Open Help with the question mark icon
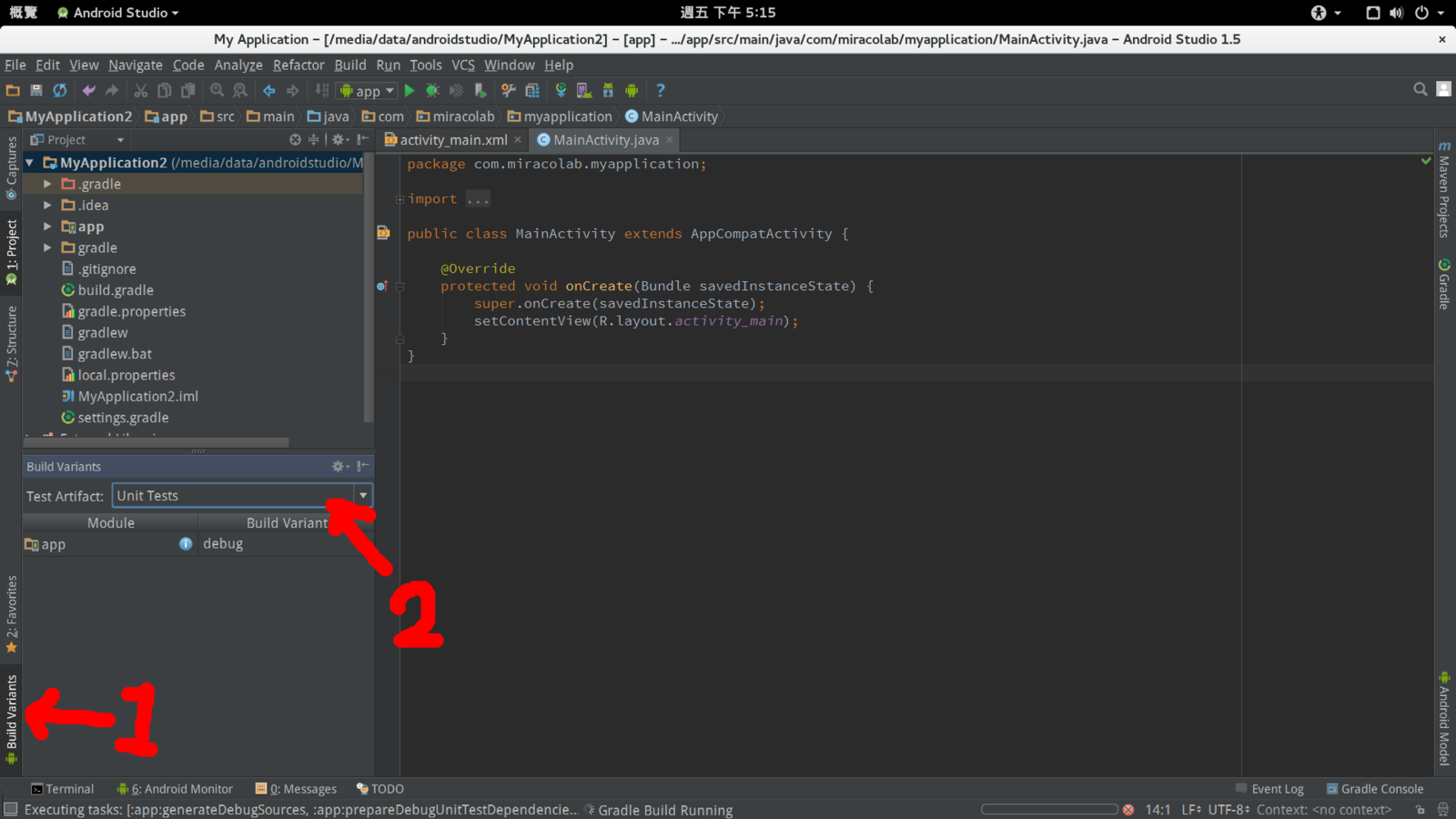Screen dimensions: 1456x819 661,90
